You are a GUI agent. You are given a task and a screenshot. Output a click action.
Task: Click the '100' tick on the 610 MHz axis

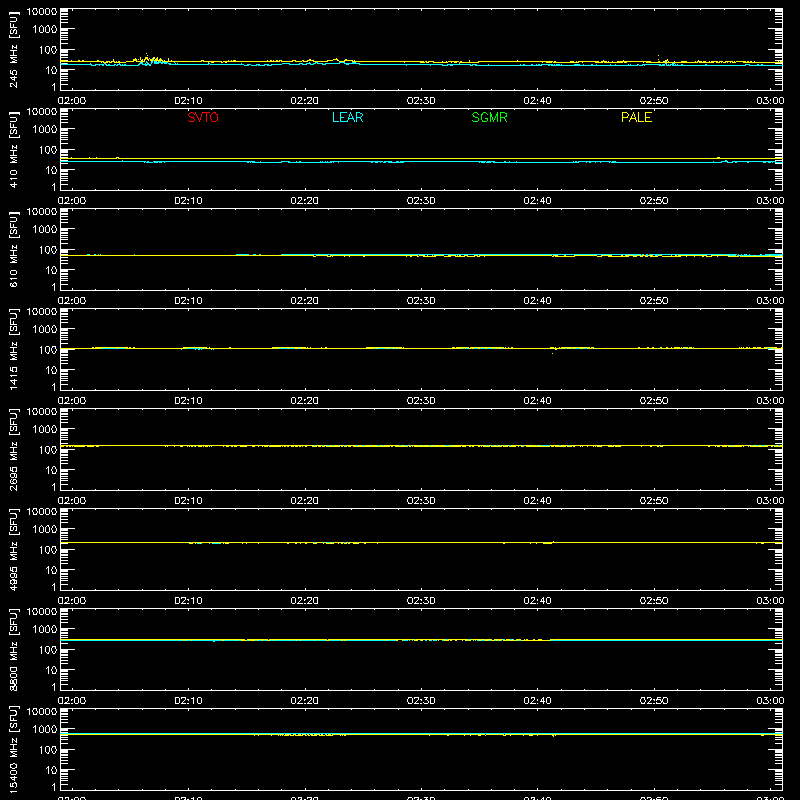coord(48,250)
